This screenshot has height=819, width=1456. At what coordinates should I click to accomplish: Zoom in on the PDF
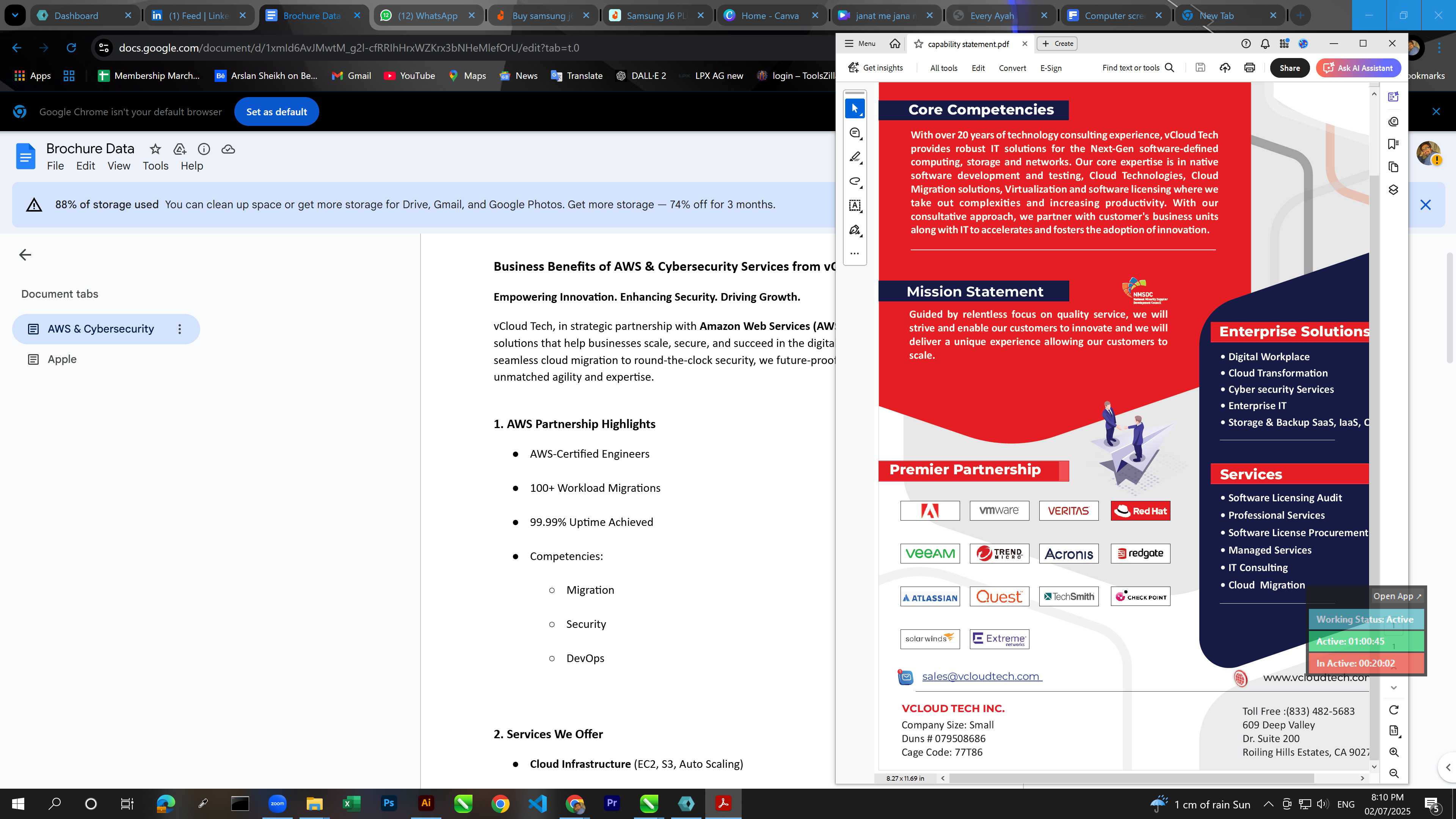click(1394, 752)
